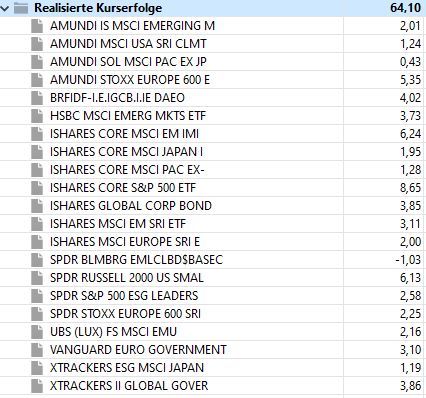
Task: Click document icon of ISHARES CORE MSCI PAC EX-
Action: coord(37,170)
